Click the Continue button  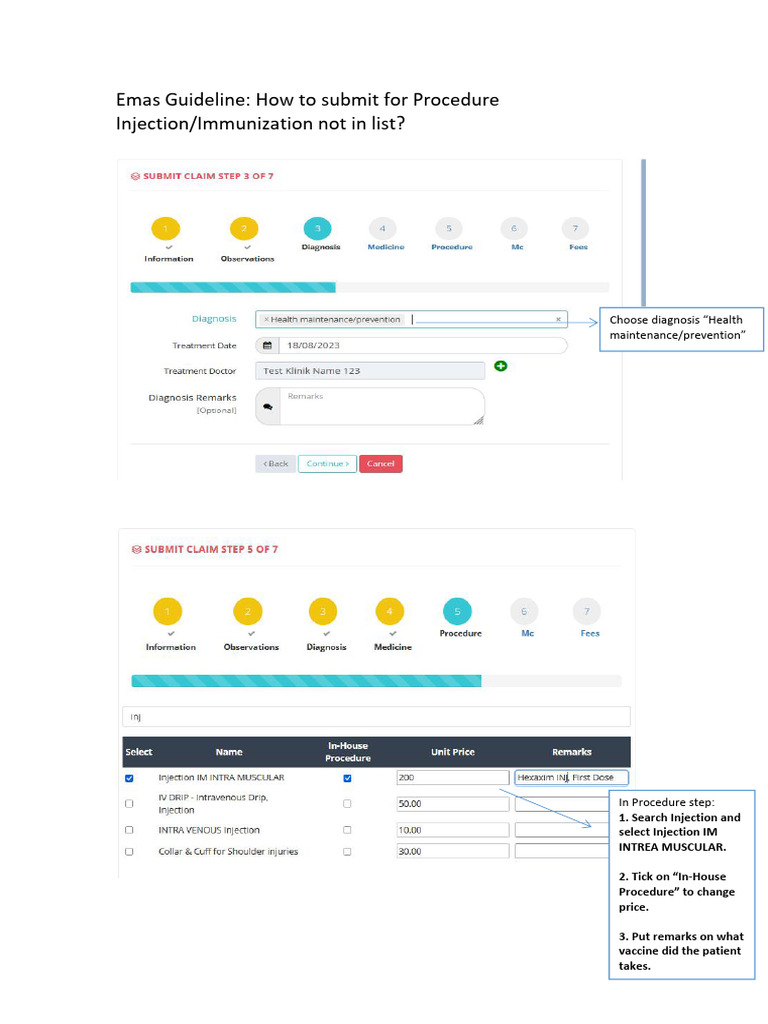tap(327, 464)
